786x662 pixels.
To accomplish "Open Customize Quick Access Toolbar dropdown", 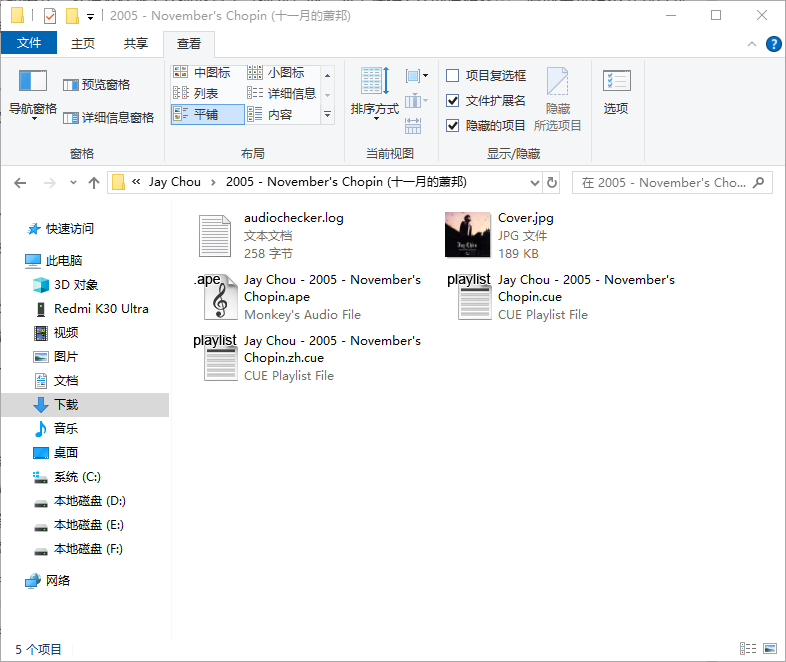I will click(90, 17).
